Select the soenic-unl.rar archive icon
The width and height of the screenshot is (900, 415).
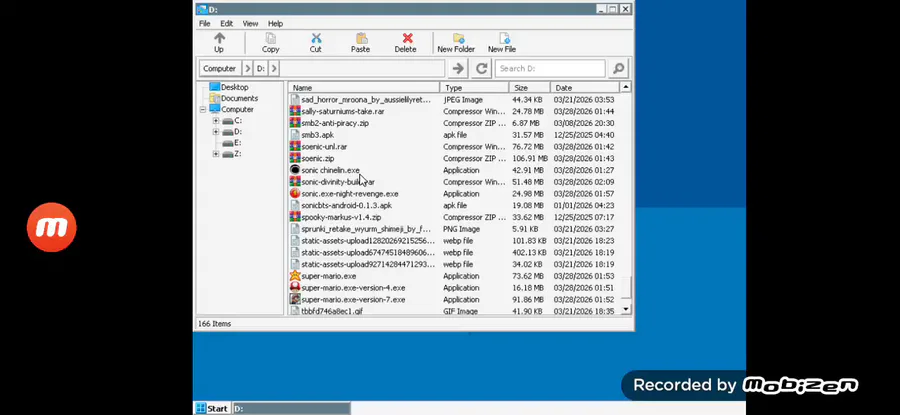pos(295,146)
